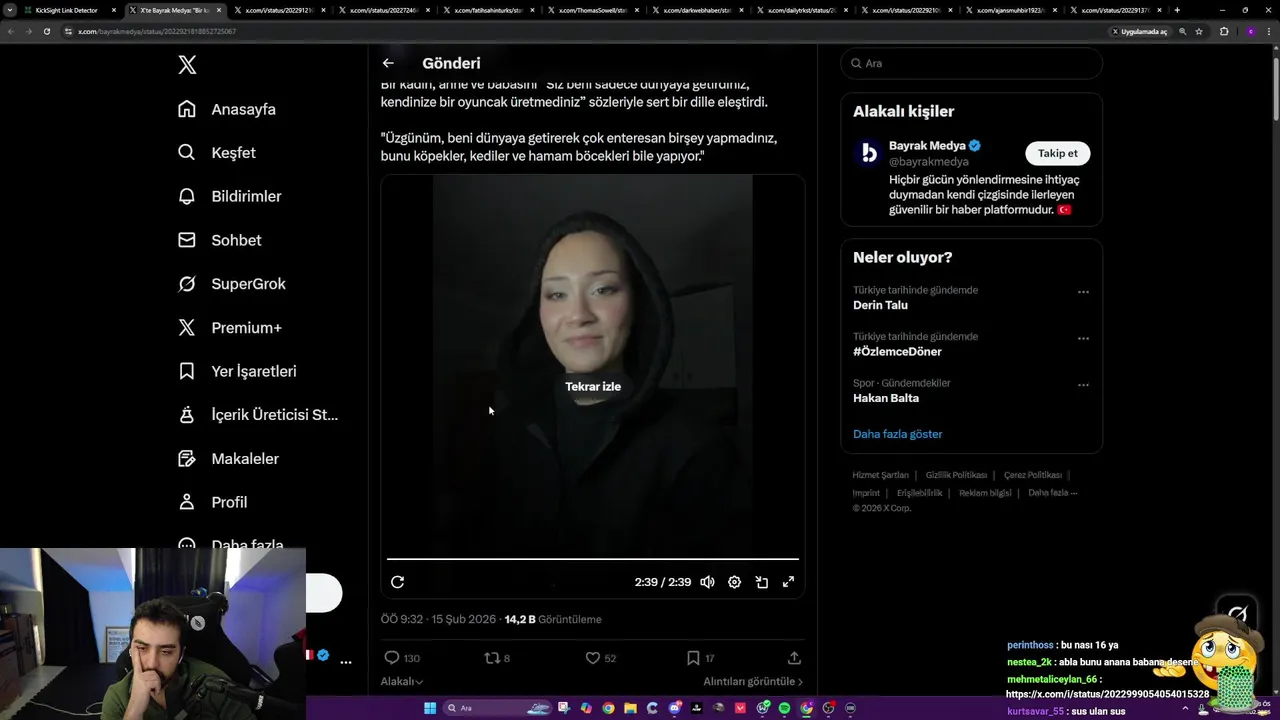Click Daha fazla göster

[897, 434]
